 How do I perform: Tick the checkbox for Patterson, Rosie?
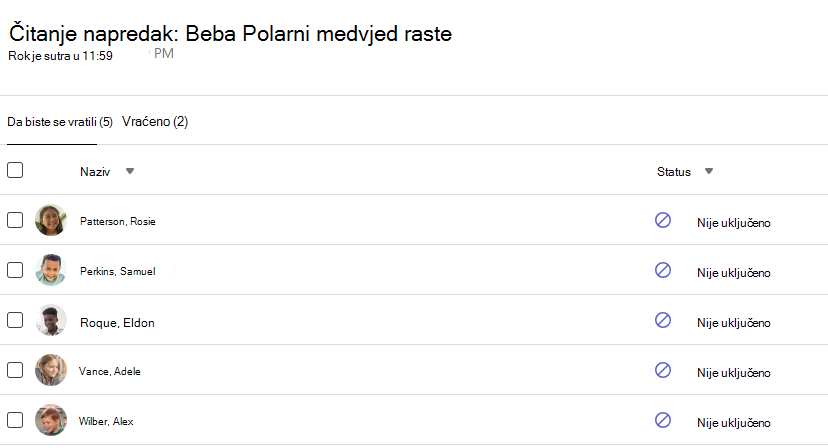[15, 220]
